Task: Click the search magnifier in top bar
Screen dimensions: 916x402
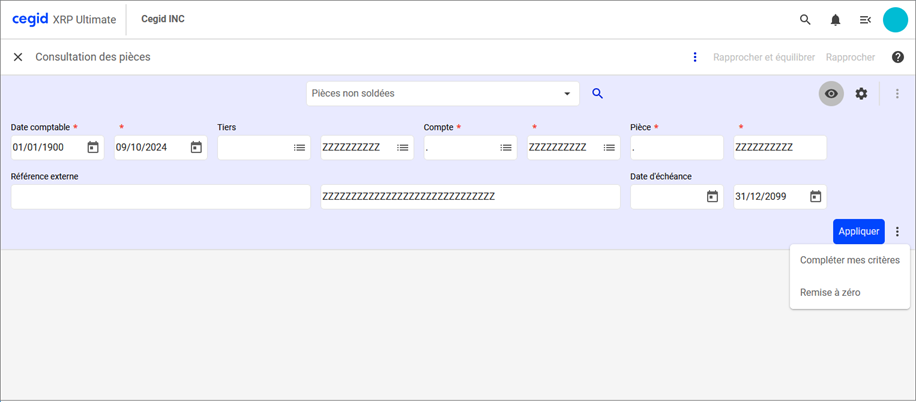Action: pos(805,20)
